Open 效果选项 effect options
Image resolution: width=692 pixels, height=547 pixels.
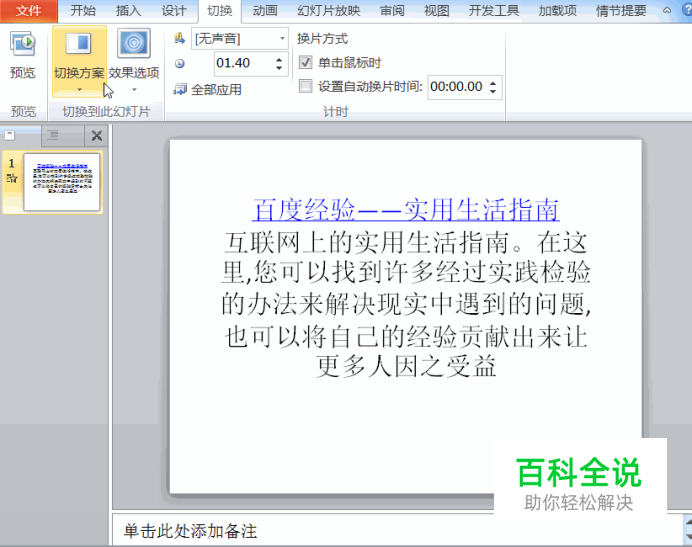(x=134, y=61)
